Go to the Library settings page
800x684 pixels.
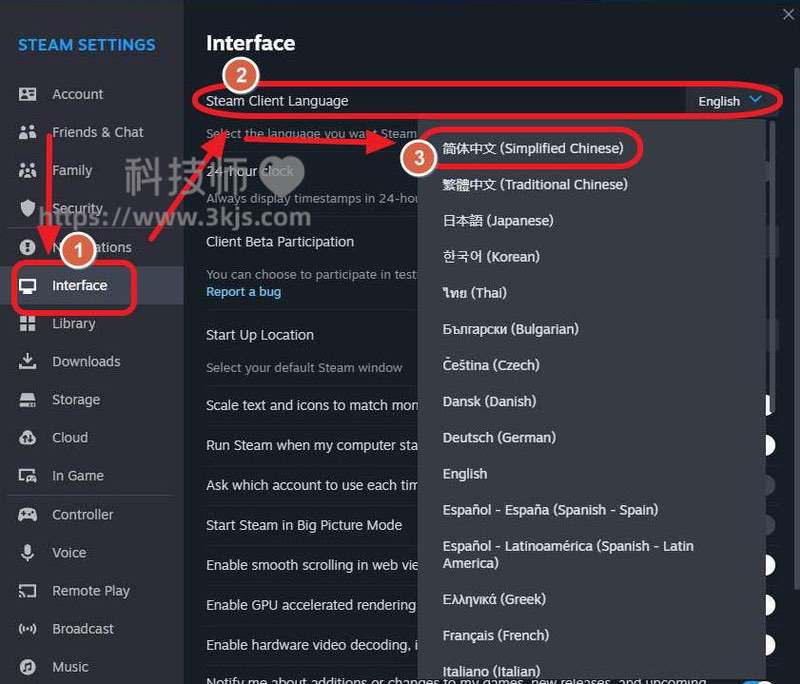(92, 323)
